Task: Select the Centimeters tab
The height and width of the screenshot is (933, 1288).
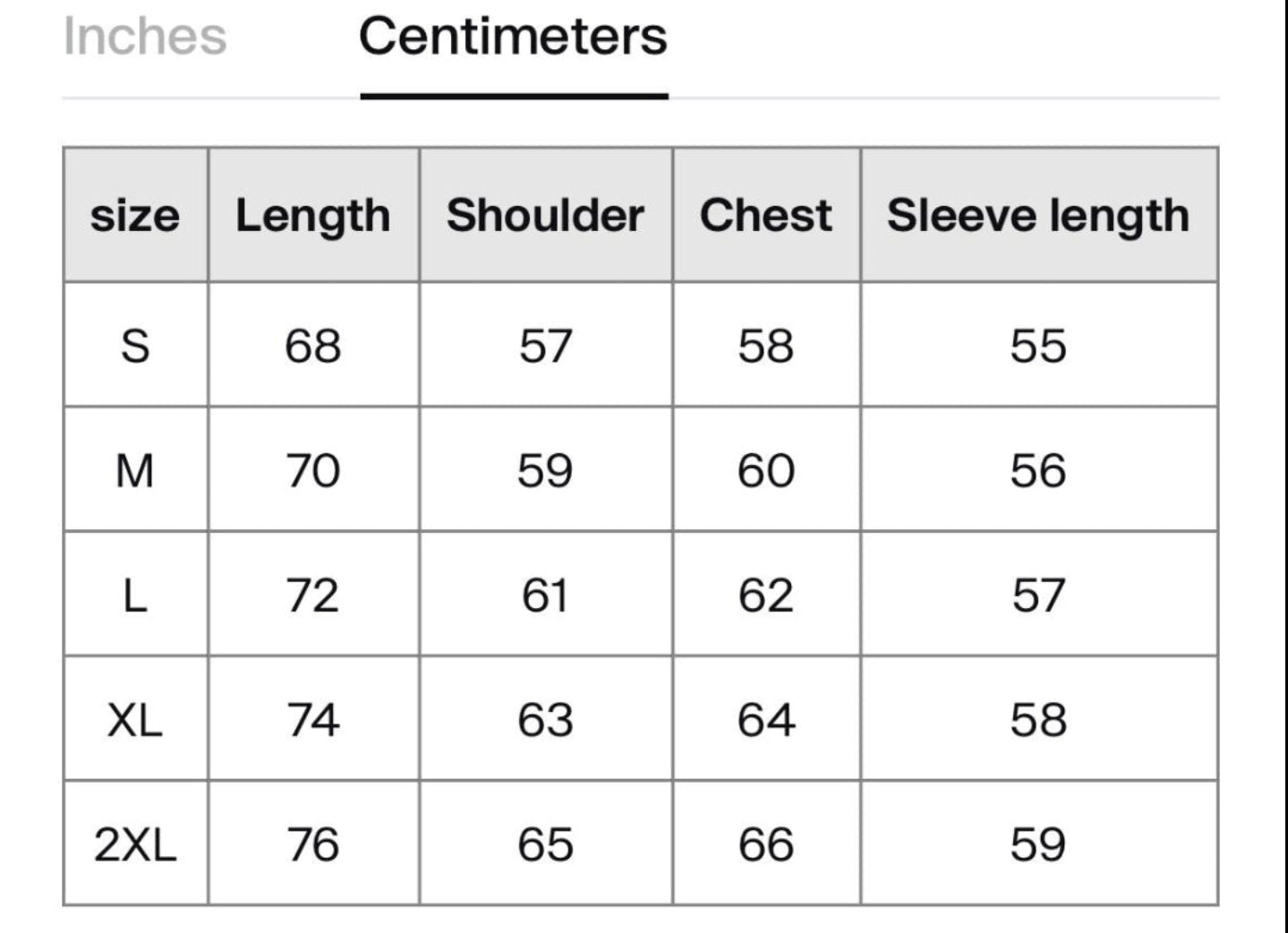Action: [x=513, y=37]
